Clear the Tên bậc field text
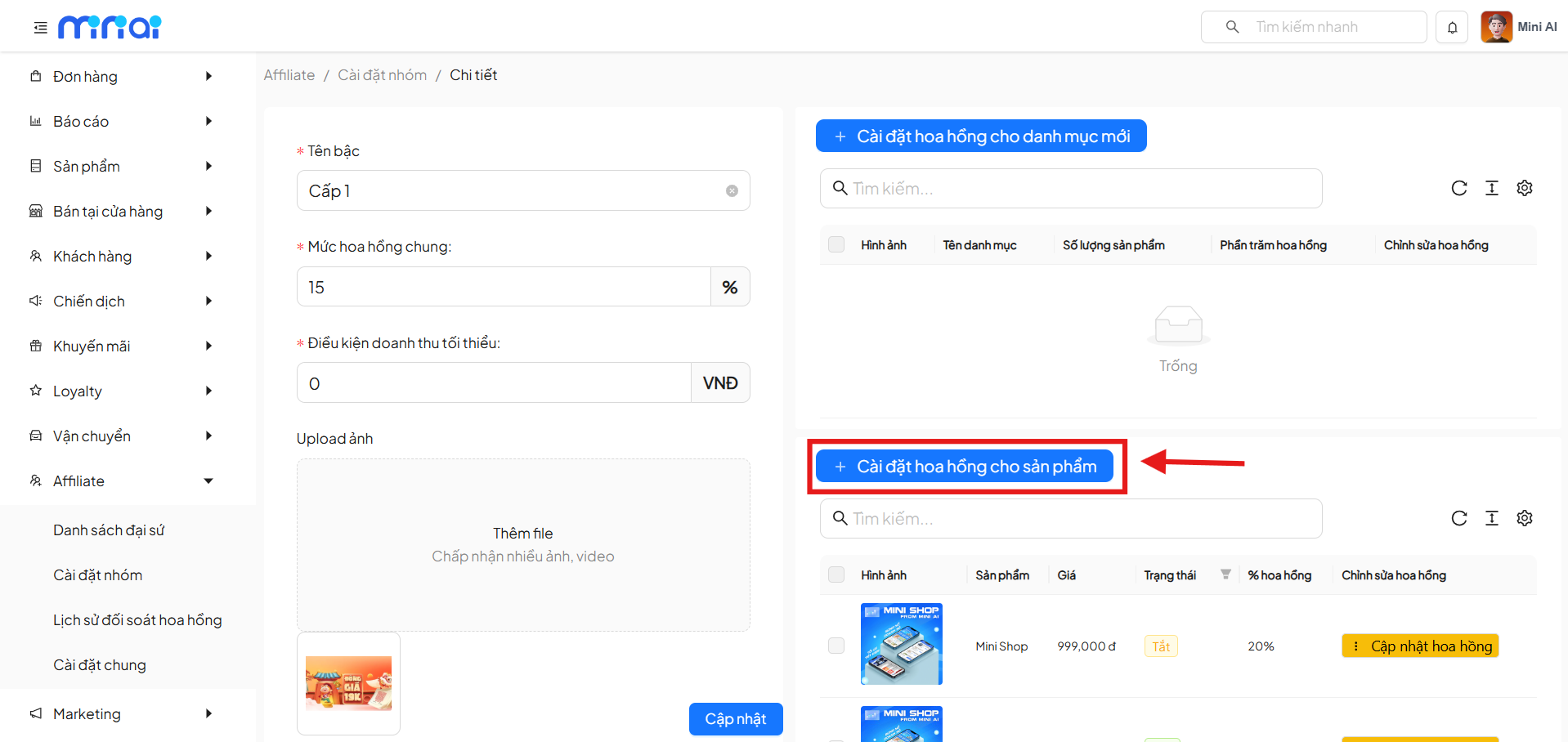 (x=732, y=190)
